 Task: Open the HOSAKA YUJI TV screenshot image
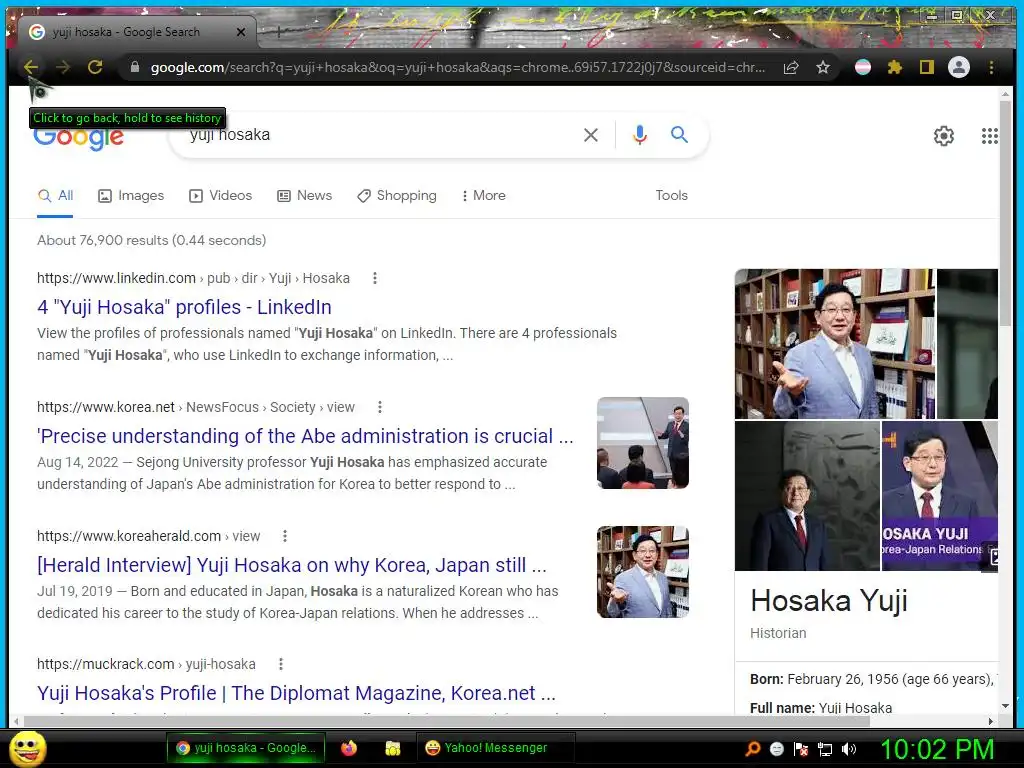click(x=940, y=496)
